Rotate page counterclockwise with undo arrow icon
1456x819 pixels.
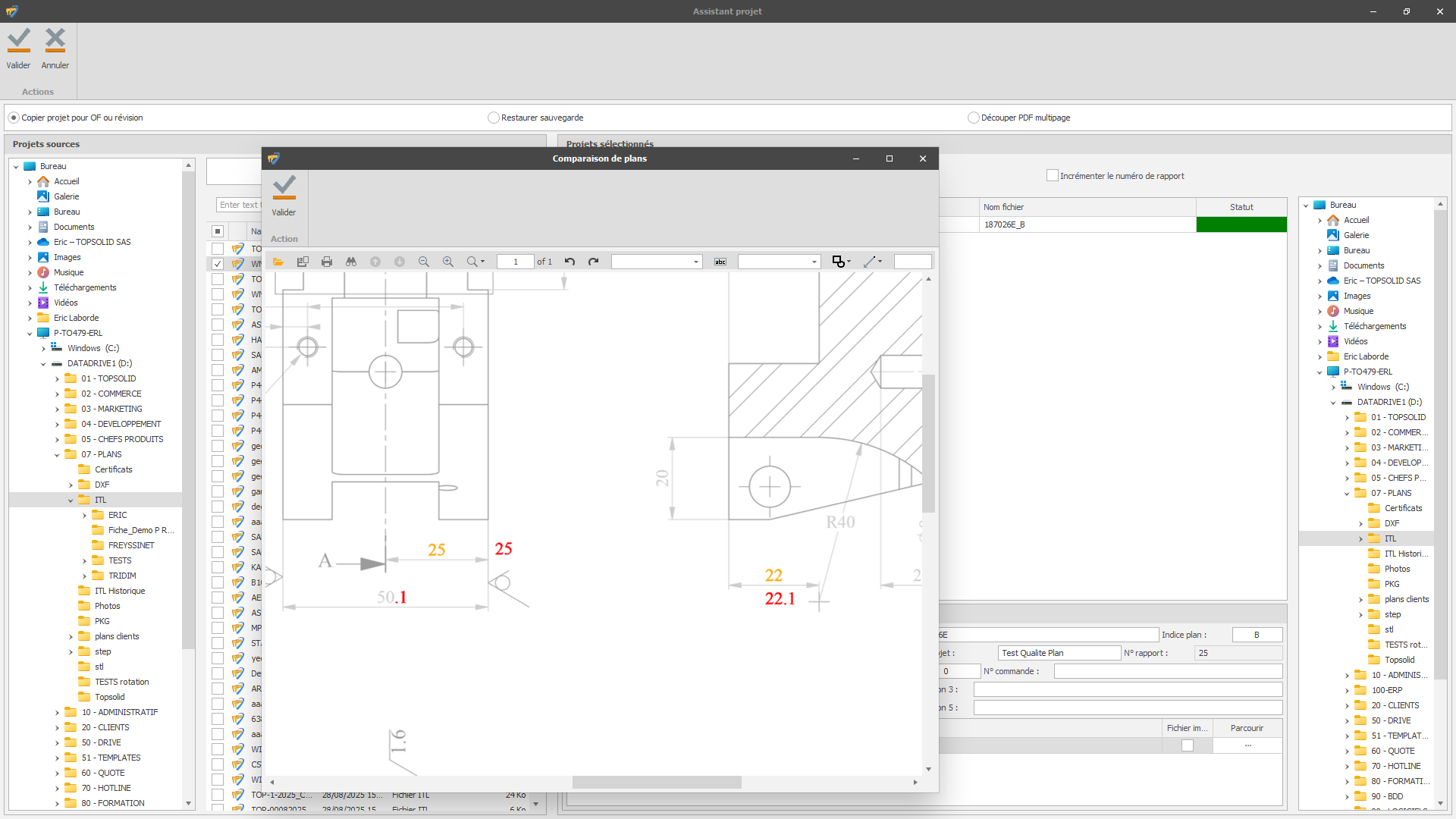click(570, 262)
